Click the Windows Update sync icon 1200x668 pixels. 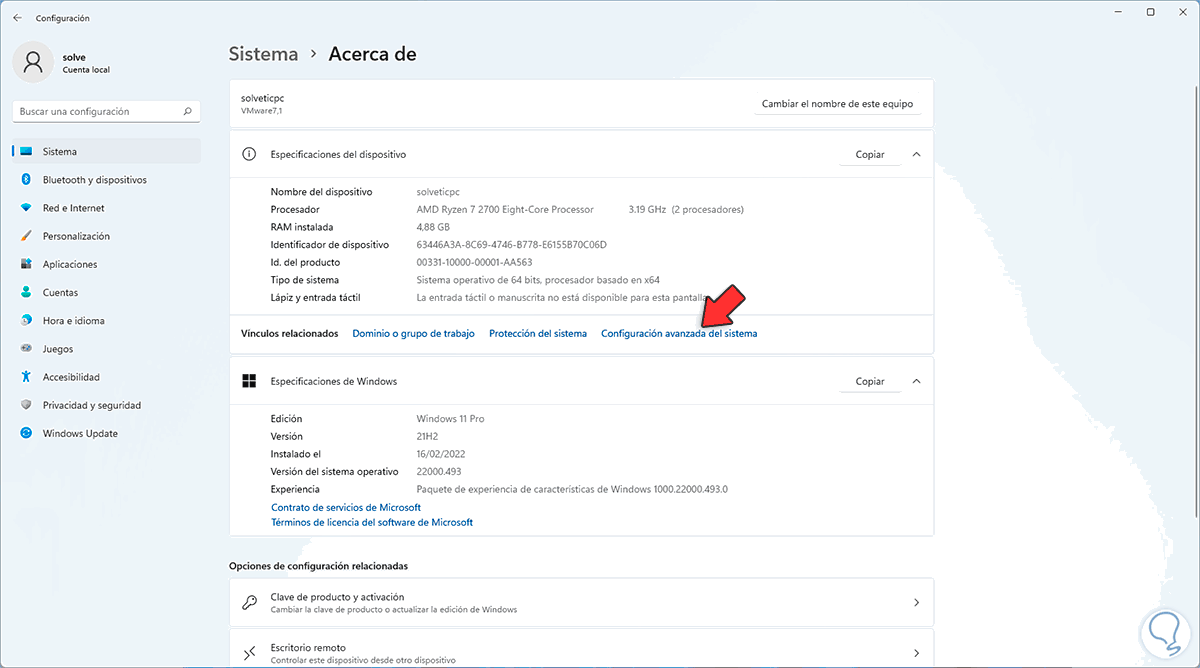tap(26, 433)
